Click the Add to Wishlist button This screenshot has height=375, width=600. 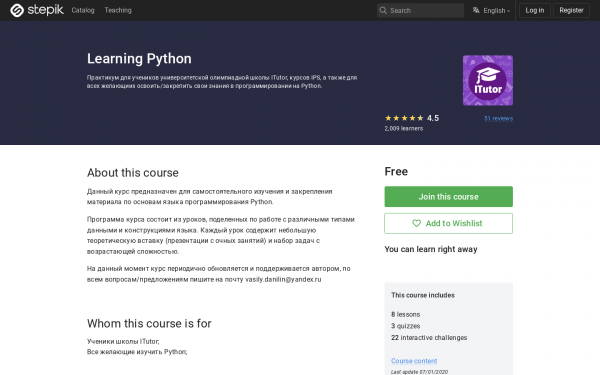[x=448, y=223]
